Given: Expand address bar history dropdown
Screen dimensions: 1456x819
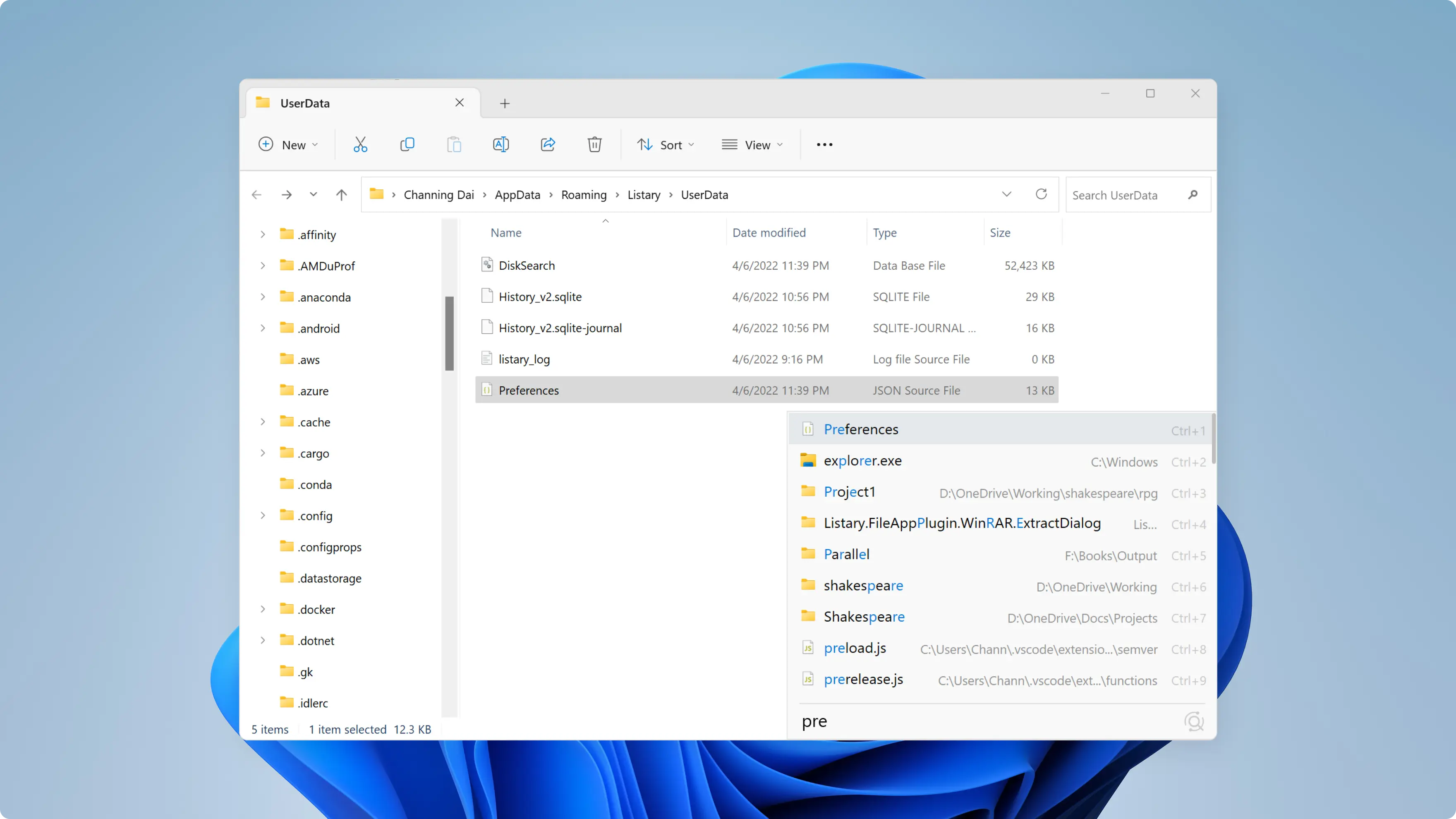Looking at the screenshot, I should point(1007,194).
